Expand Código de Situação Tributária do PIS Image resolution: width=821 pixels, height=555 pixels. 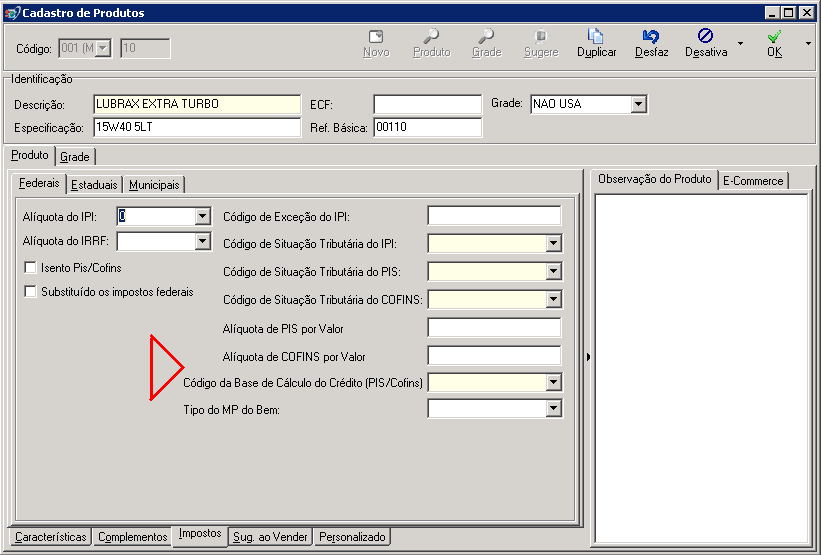553,271
